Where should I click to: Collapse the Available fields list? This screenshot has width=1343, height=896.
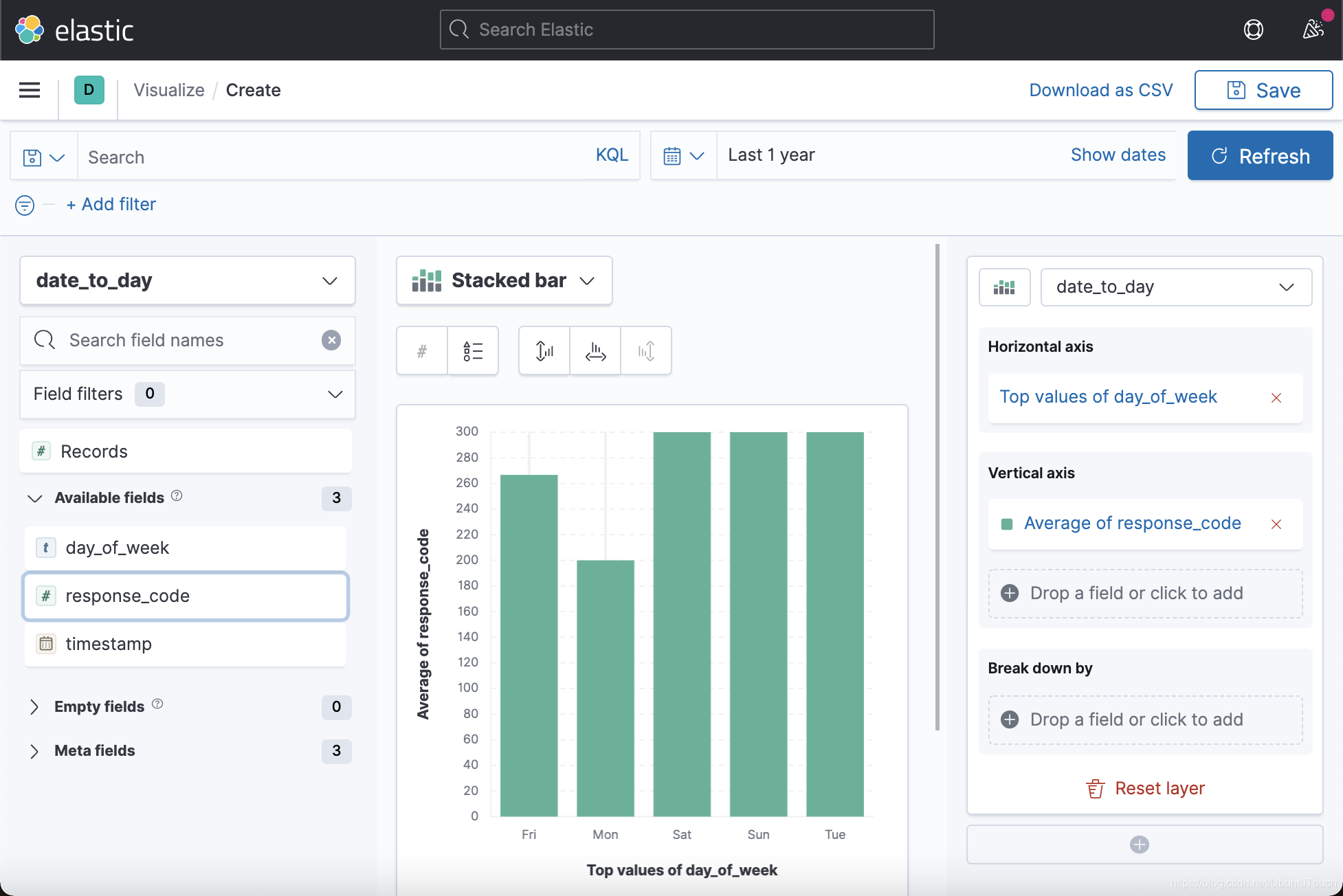(x=34, y=498)
